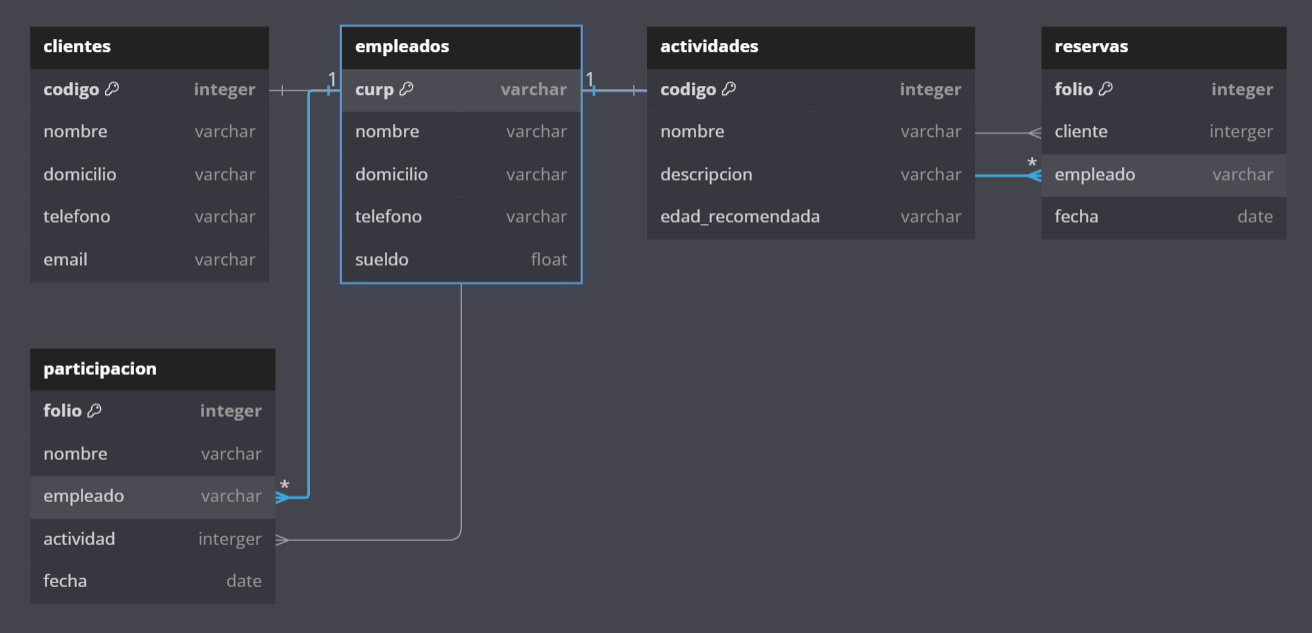
Task: Select the clientes table header
Action: click(x=149, y=47)
